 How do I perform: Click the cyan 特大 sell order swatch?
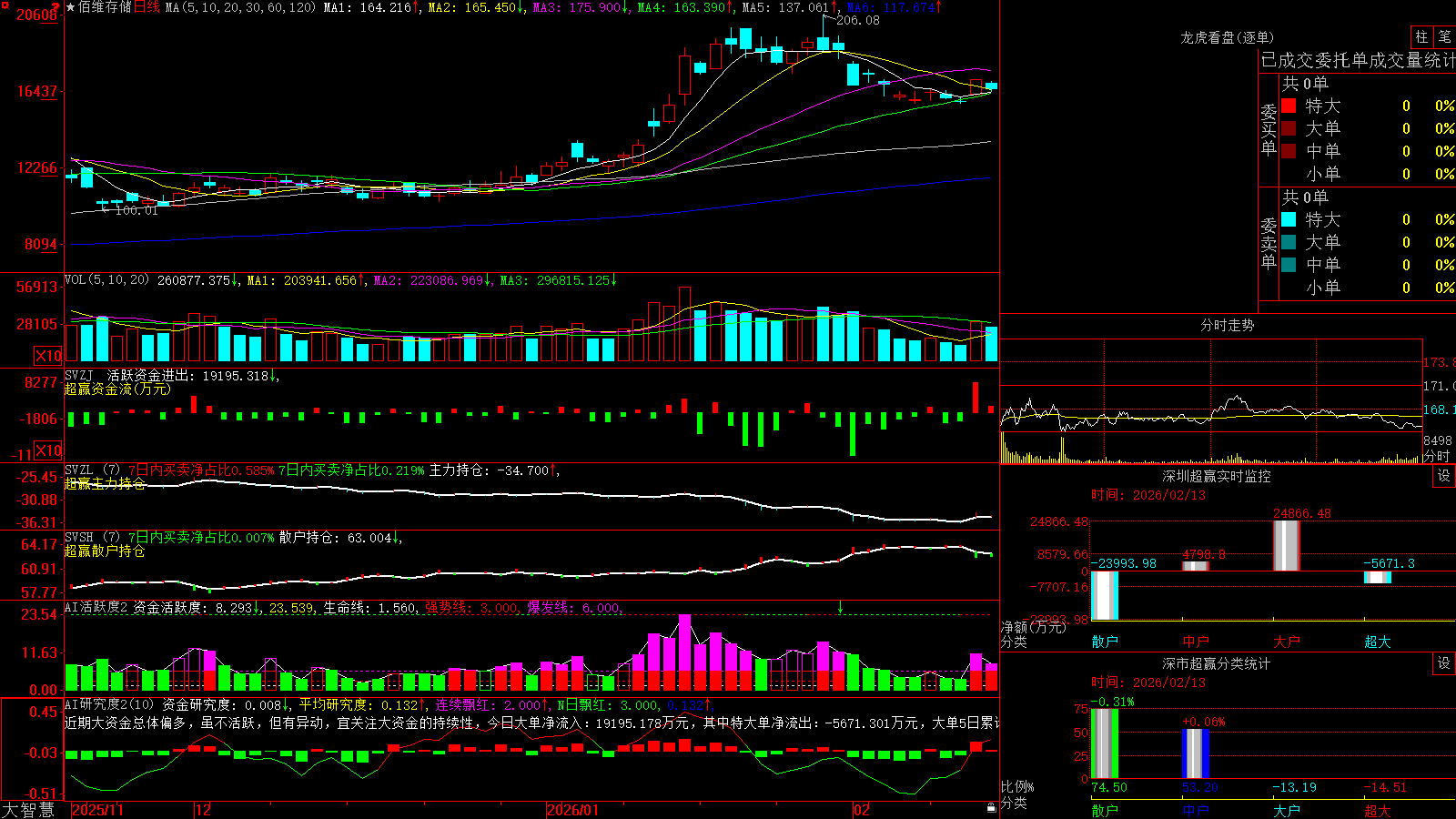[1289, 219]
